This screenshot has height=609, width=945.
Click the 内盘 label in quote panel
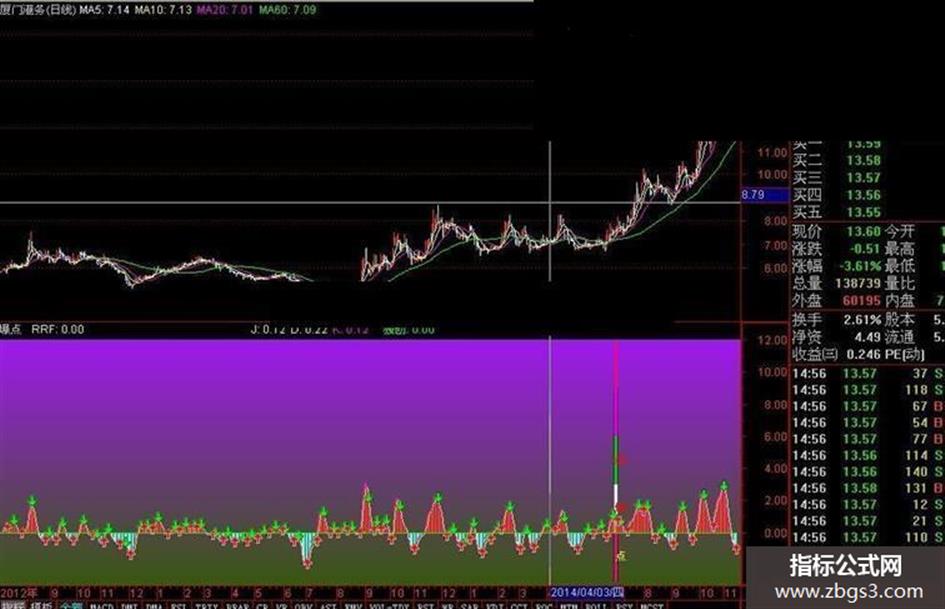coord(900,300)
